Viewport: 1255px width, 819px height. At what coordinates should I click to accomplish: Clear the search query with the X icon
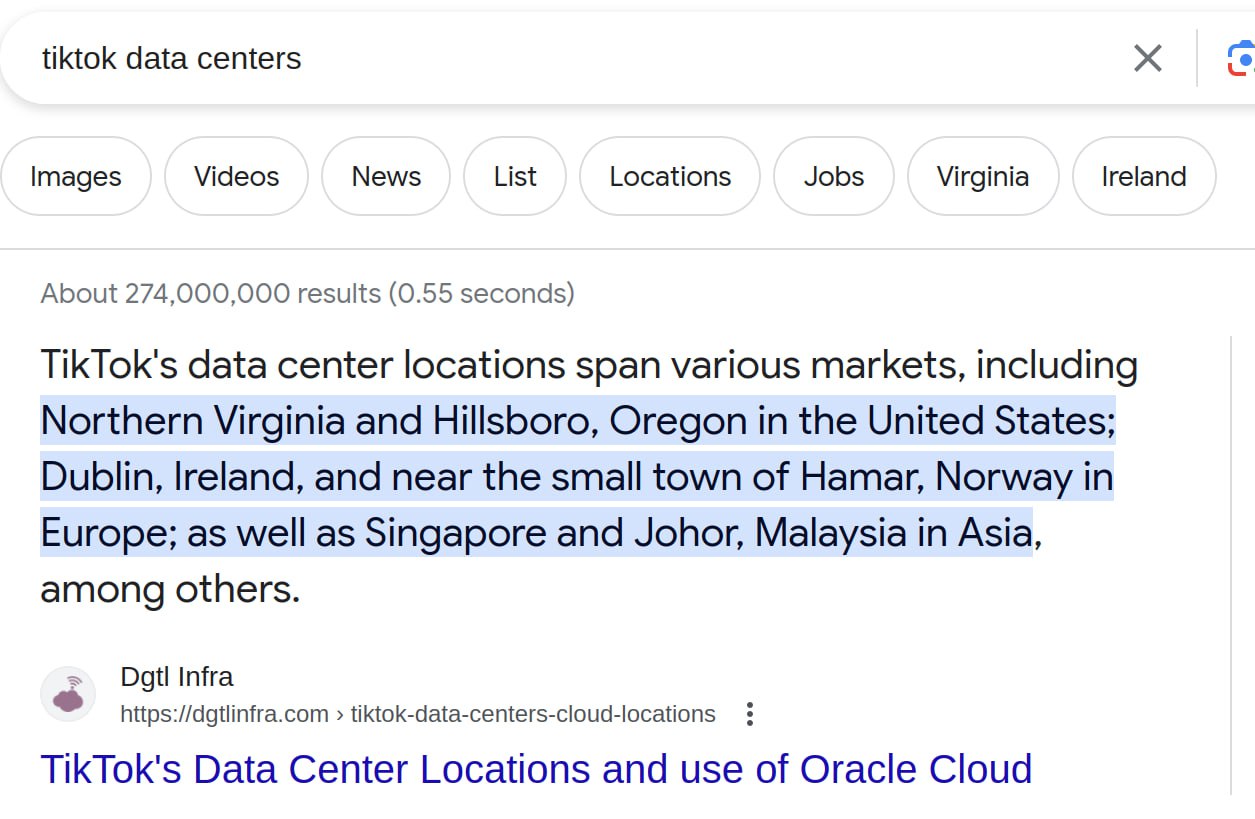click(1147, 58)
